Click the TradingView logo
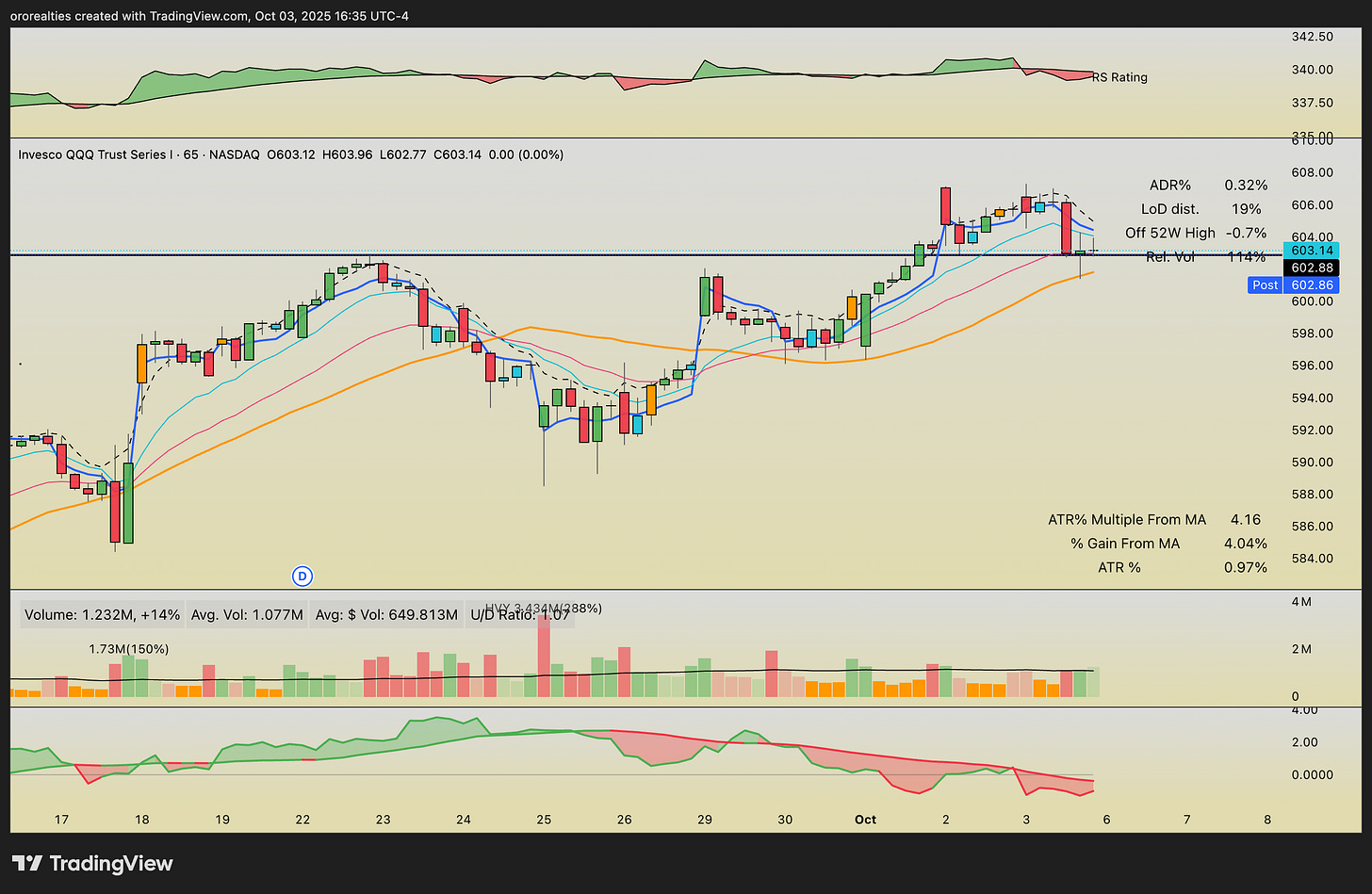The height and width of the screenshot is (894, 1372). [92, 863]
